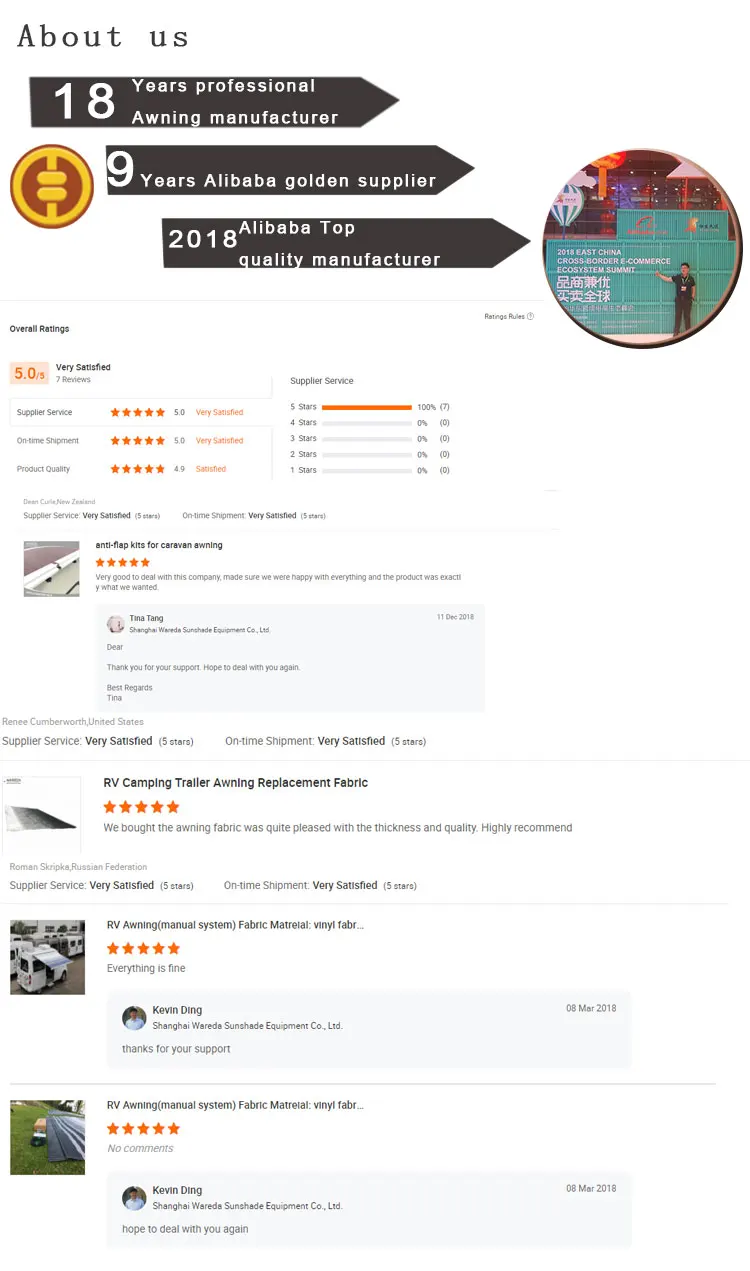Open the awning replacement fabric thumbnail

pos(41,814)
